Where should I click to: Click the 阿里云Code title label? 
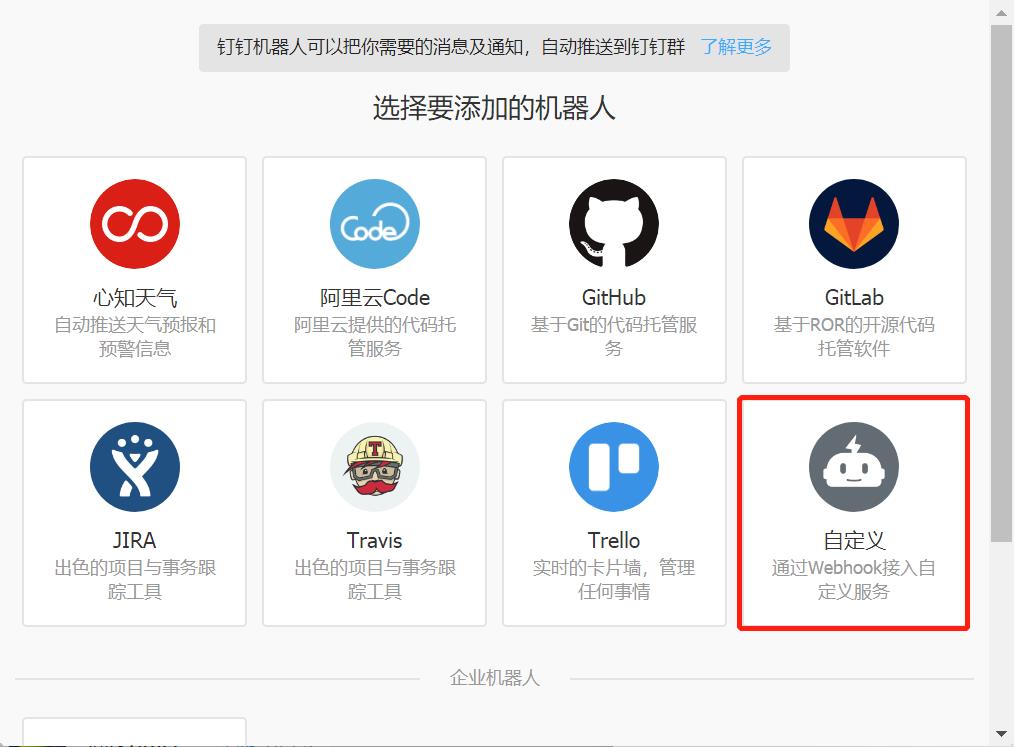click(x=374, y=298)
